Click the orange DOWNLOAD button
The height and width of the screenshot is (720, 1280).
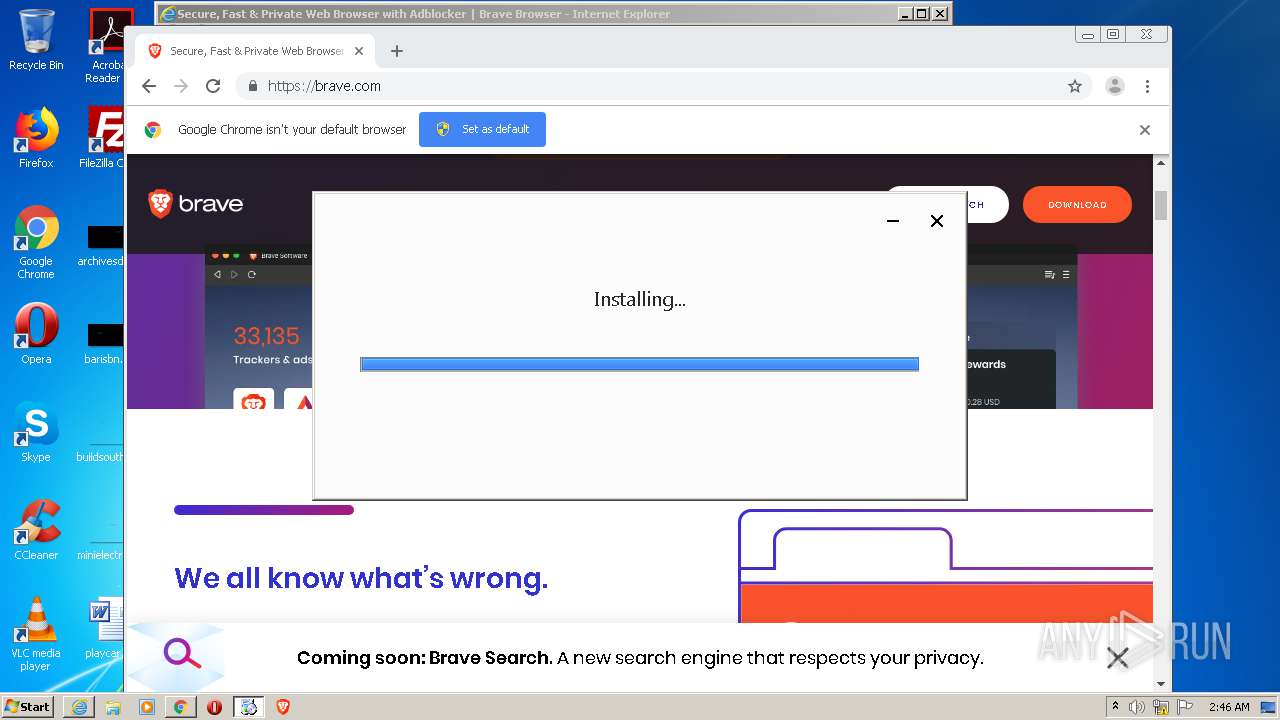point(1077,205)
